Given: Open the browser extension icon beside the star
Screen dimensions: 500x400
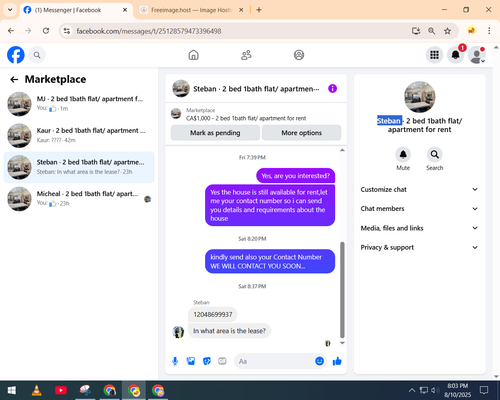Looking at the screenshot, I should point(471,31).
